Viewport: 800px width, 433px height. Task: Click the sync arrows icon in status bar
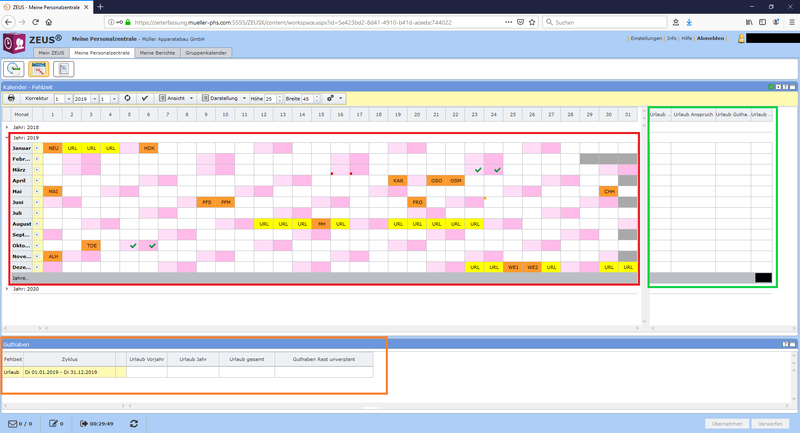pyautogui.click(x=134, y=424)
